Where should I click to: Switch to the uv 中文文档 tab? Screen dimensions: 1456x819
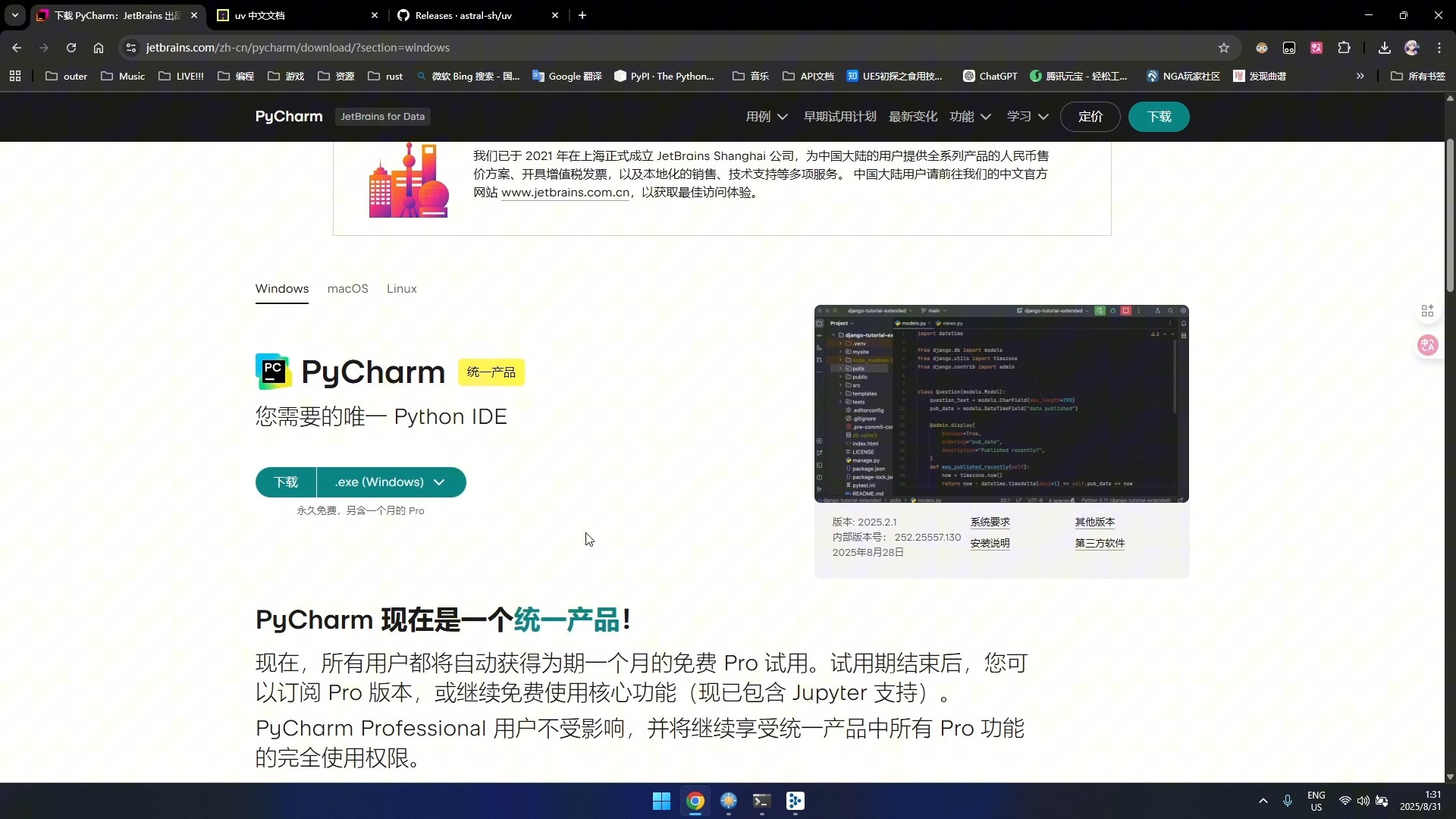coord(296,15)
